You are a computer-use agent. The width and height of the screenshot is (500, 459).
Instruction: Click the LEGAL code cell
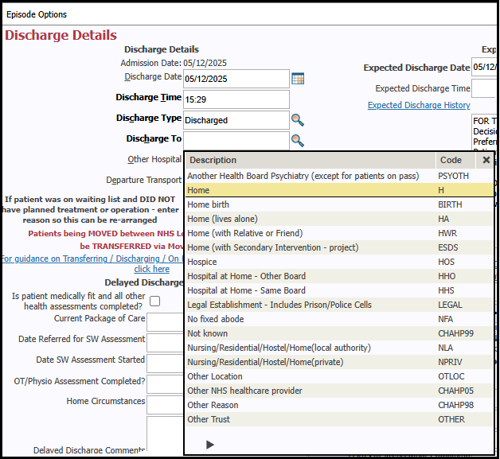(450, 305)
